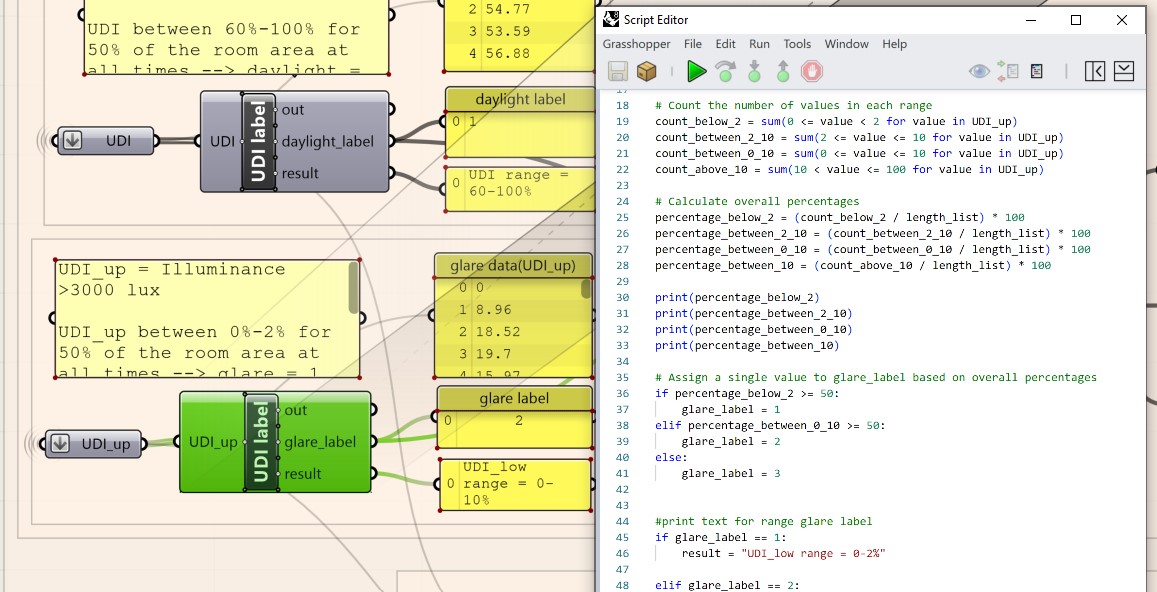1157x592 pixels.
Task: Click the eye preview icon in the toolbar
Action: (x=977, y=71)
